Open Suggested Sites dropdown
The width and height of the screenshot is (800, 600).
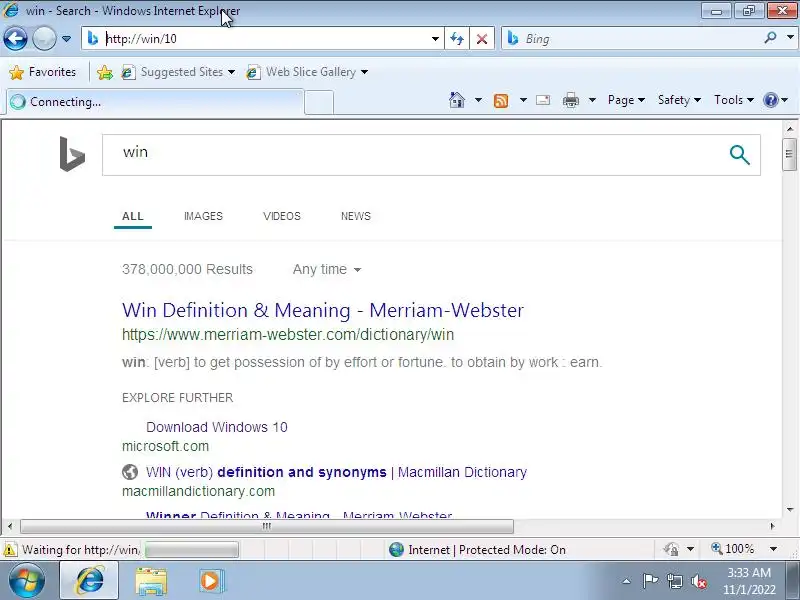click(x=178, y=72)
